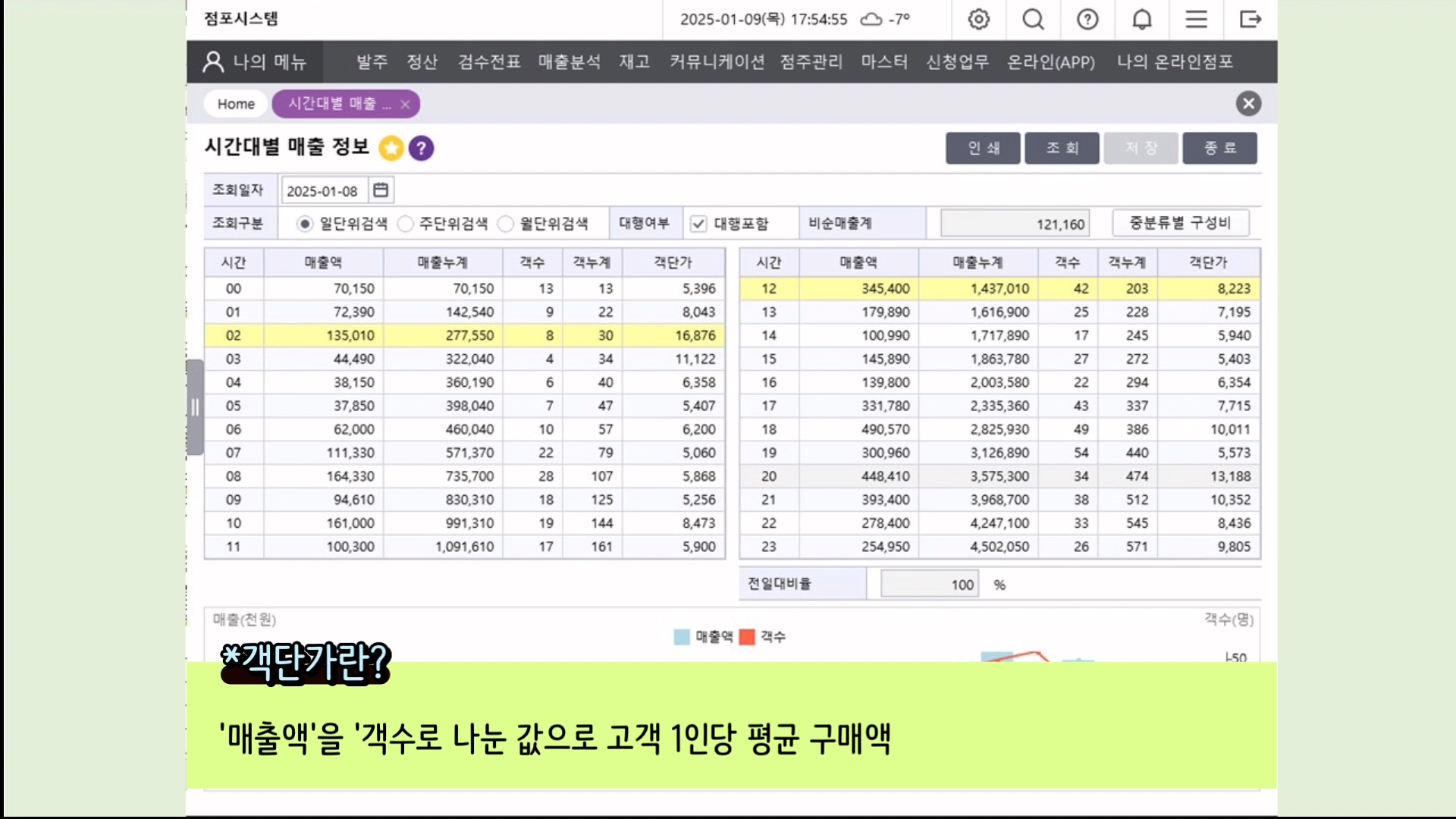Select 주단위검색 radio button

point(405,224)
